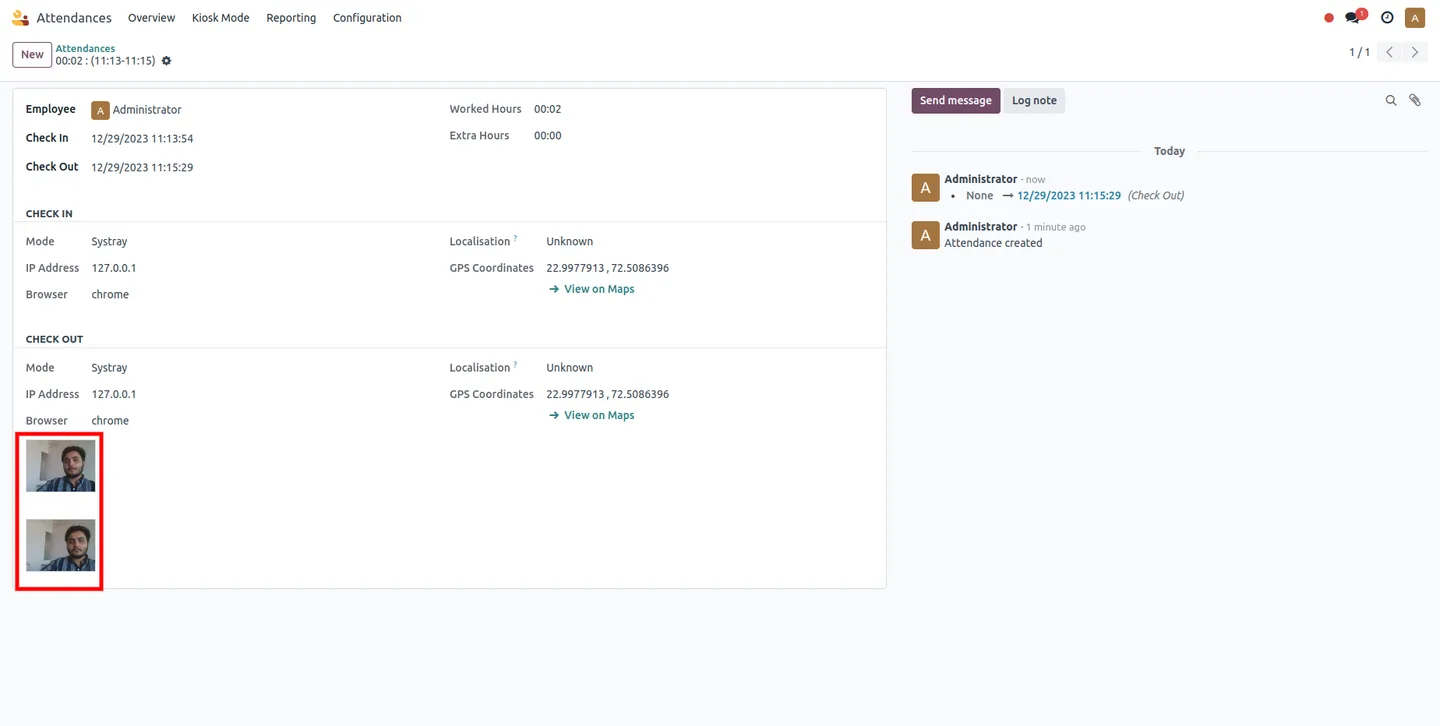The height and width of the screenshot is (726, 1440).
Task: Click the Send message button
Action: (x=955, y=100)
